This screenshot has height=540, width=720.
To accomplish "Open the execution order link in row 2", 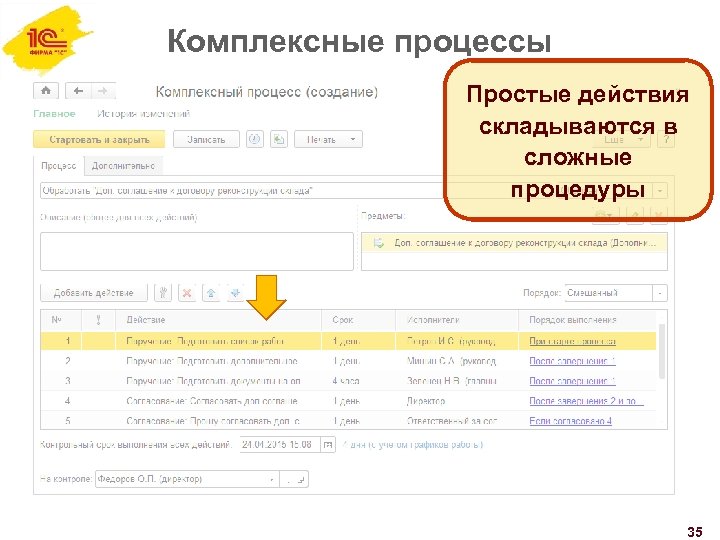I will point(572,361).
